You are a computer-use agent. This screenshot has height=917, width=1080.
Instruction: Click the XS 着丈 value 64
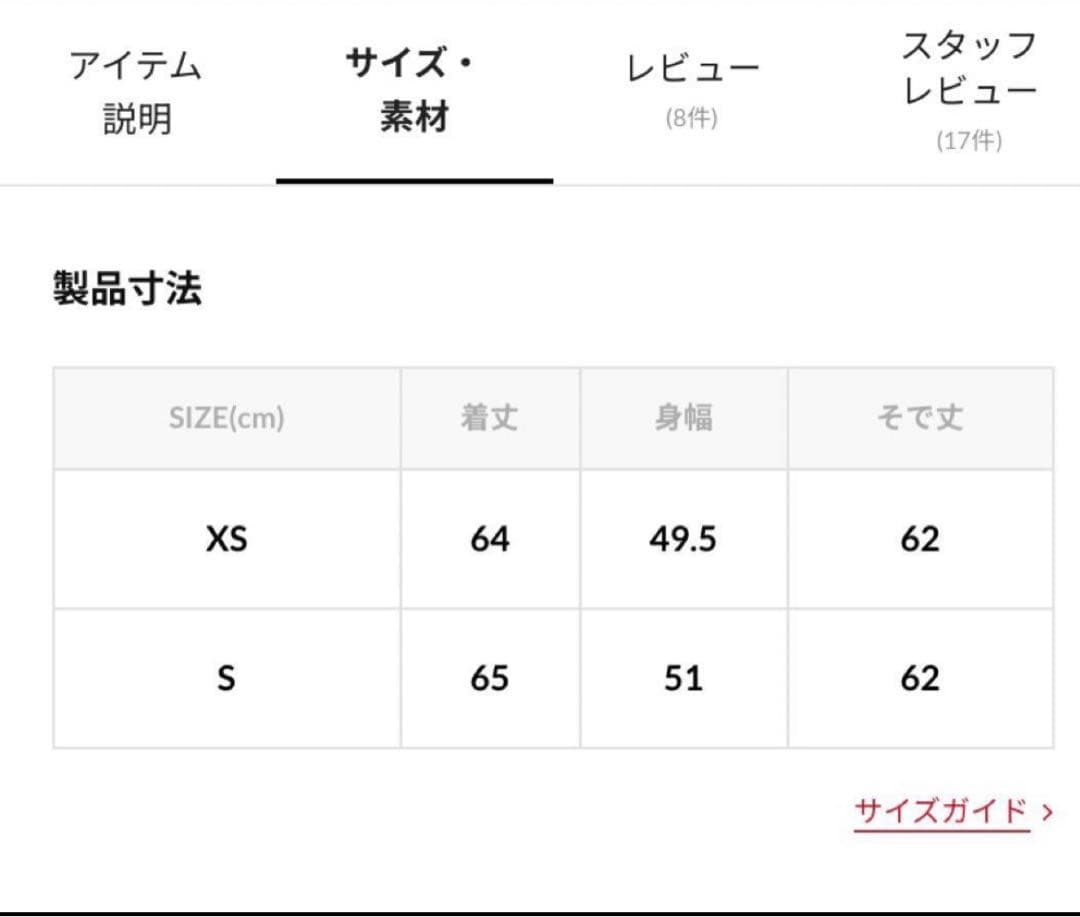(x=490, y=540)
